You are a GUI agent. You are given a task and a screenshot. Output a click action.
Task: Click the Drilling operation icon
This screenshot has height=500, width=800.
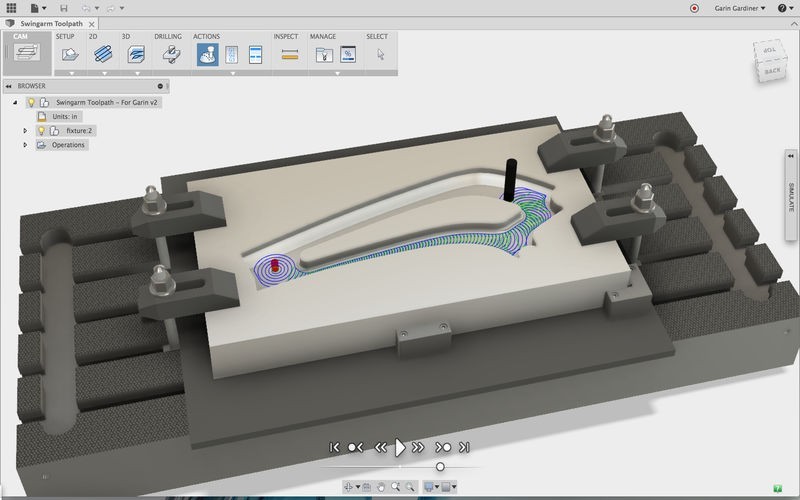[171, 55]
